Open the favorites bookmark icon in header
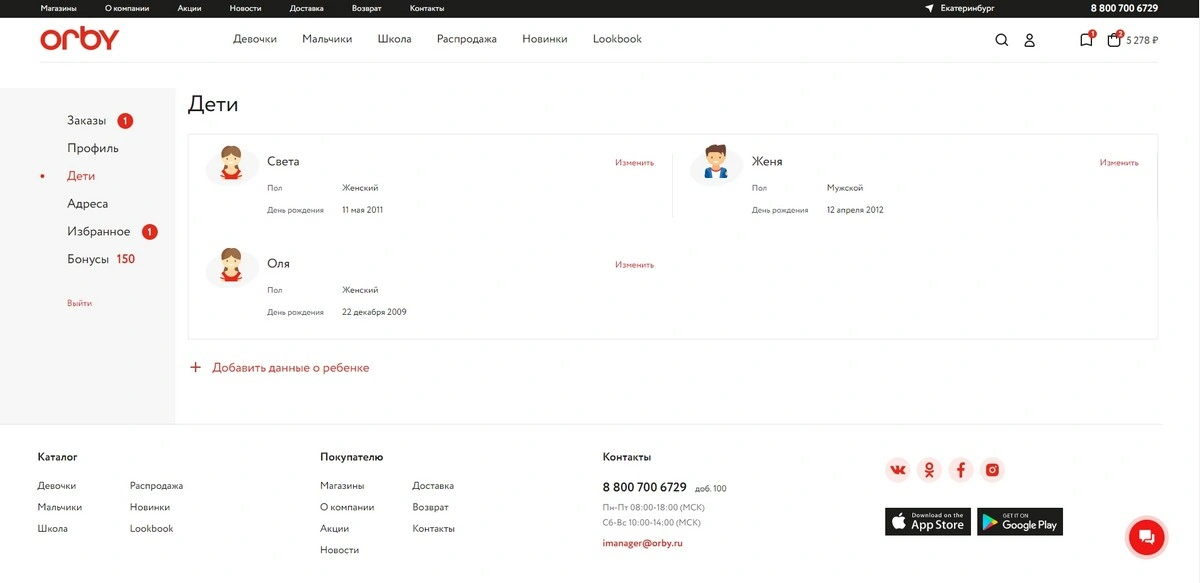 click(x=1087, y=39)
